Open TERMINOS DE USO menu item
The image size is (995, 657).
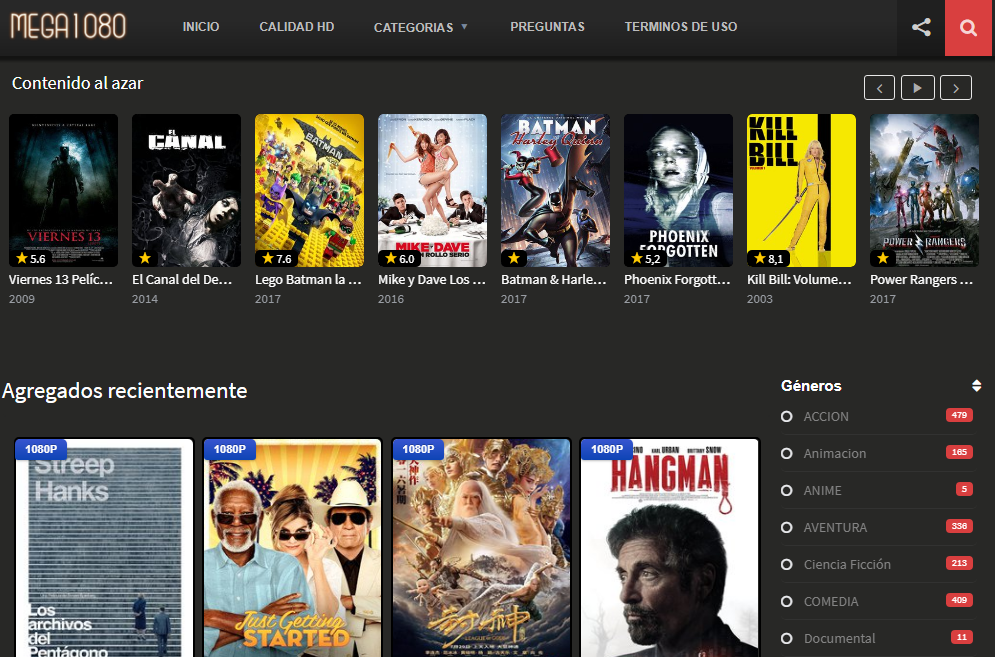click(x=680, y=27)
